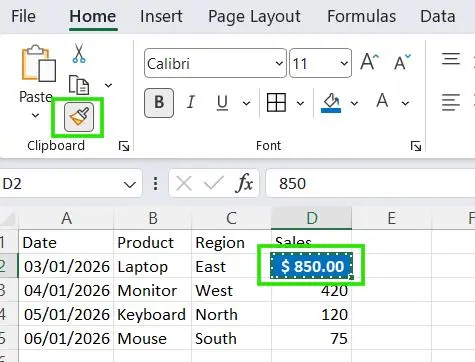Expand the Borders dropdown arrow
Image resolution: width=475 pixels, height=362 pixels.
click(300, 103)
